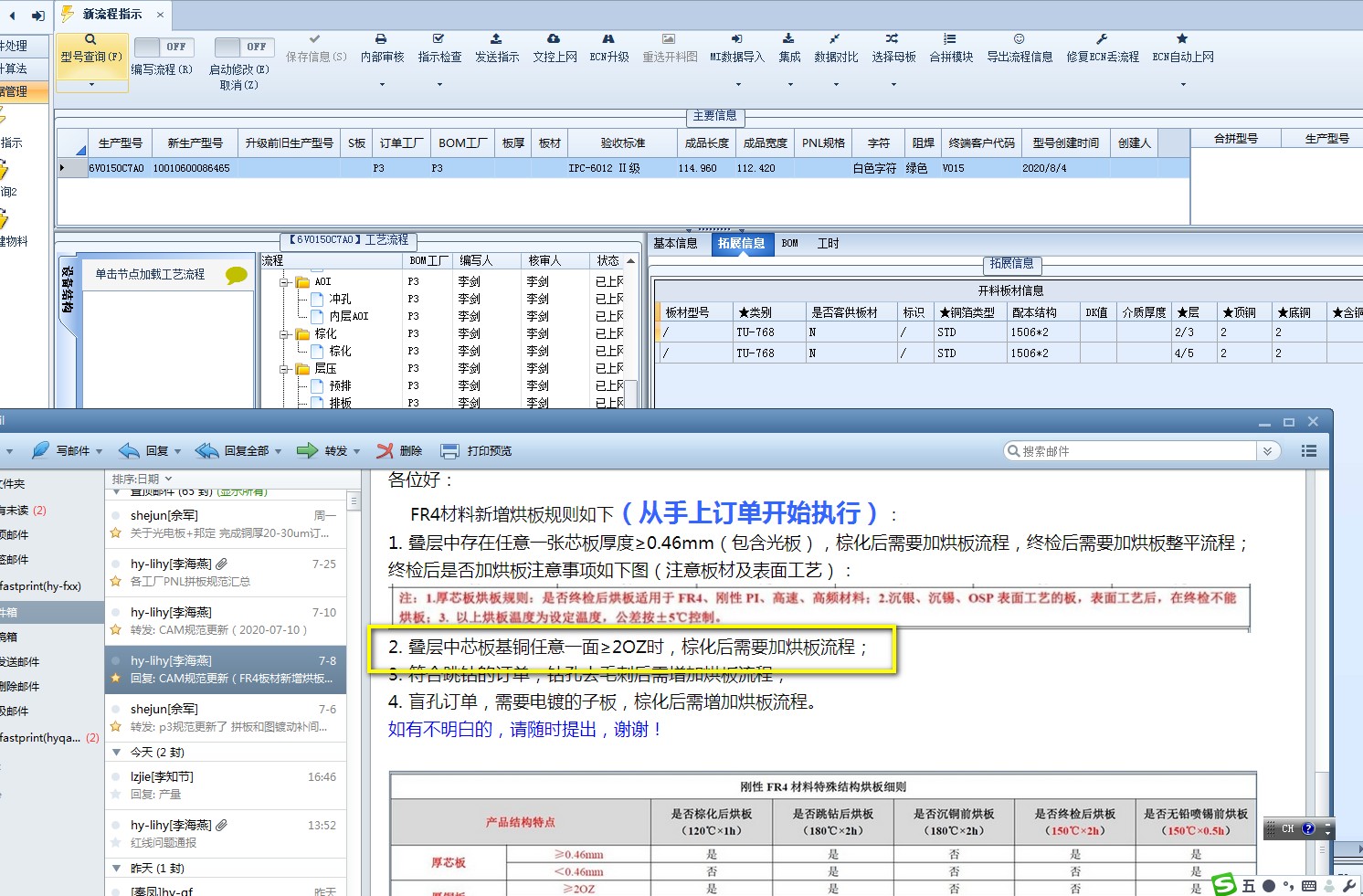The height and width of the screenshot is (896, 1363).
Task: Click 重选开料图 picture icon
Action: [669, 39]
